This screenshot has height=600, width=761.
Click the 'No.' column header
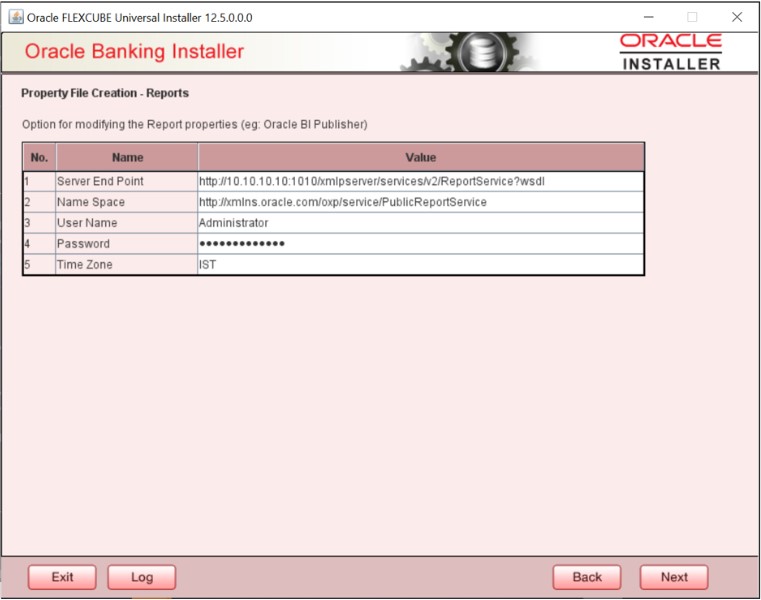pos(39,157)
